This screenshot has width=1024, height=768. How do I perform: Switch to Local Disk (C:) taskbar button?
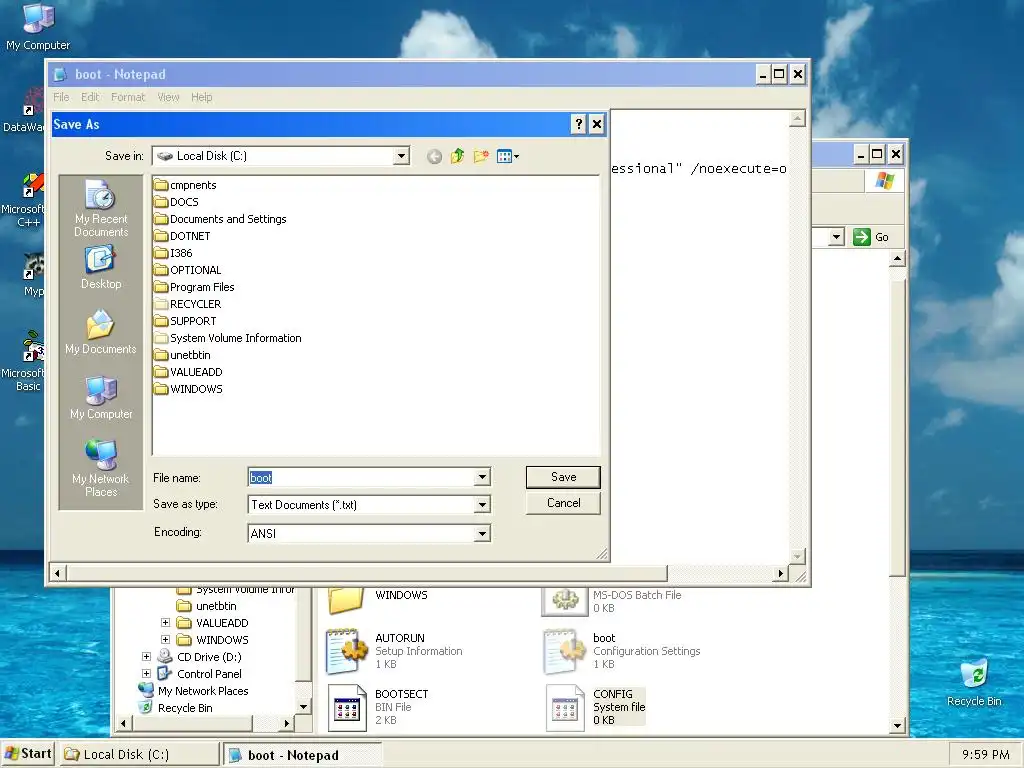point(140,755)
